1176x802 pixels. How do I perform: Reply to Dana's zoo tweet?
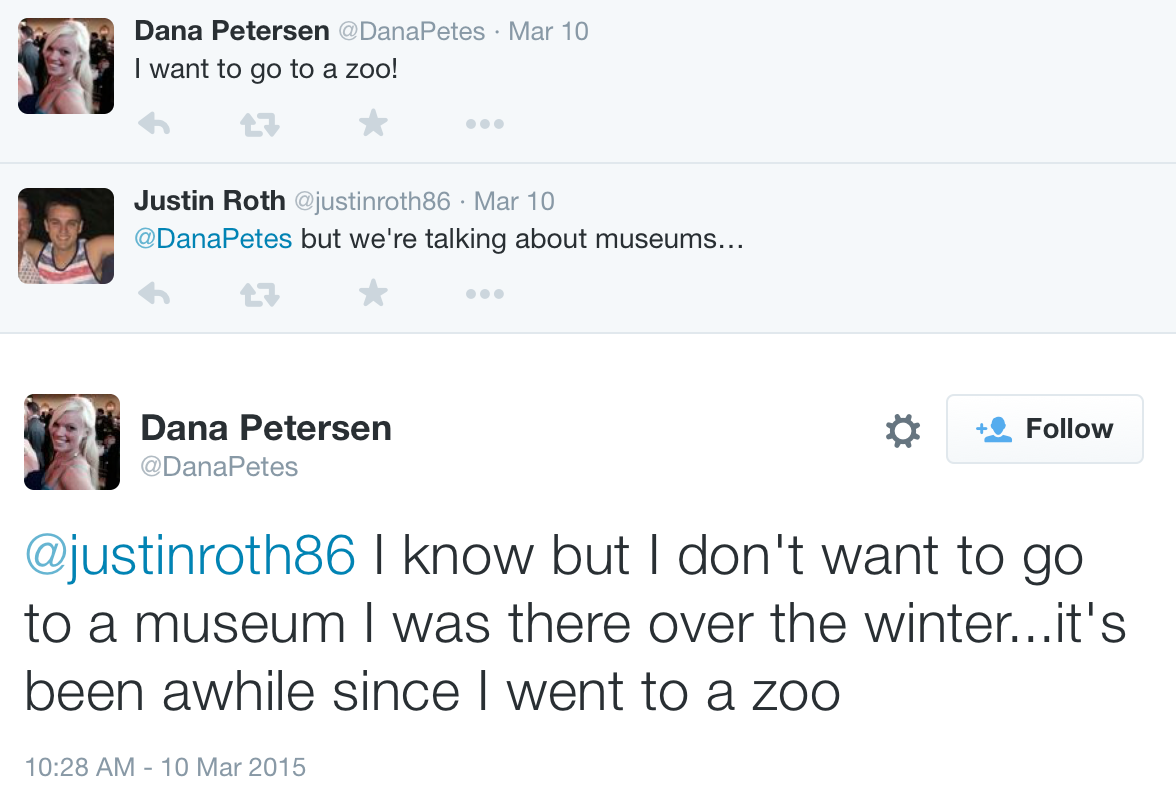point(153,124)
